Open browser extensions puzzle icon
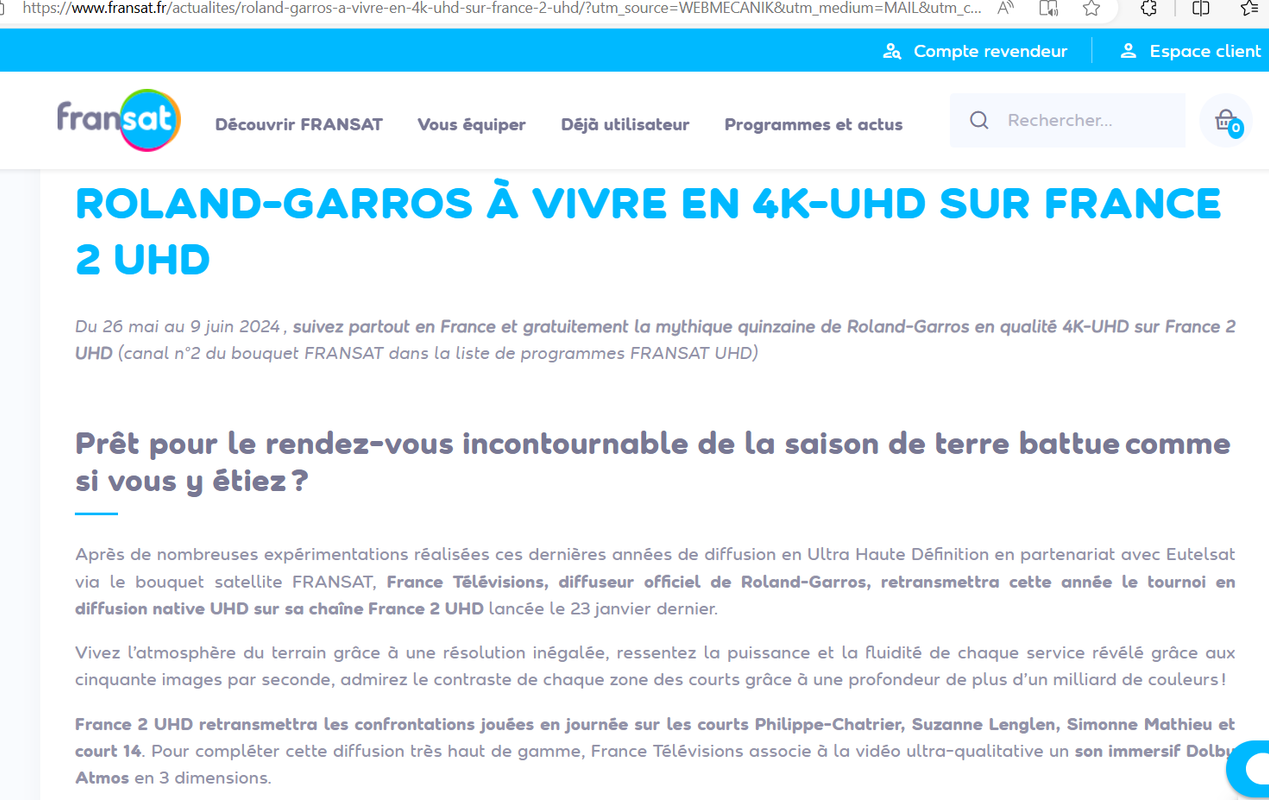This screenshot has width=1269, height=800. 1148,8
